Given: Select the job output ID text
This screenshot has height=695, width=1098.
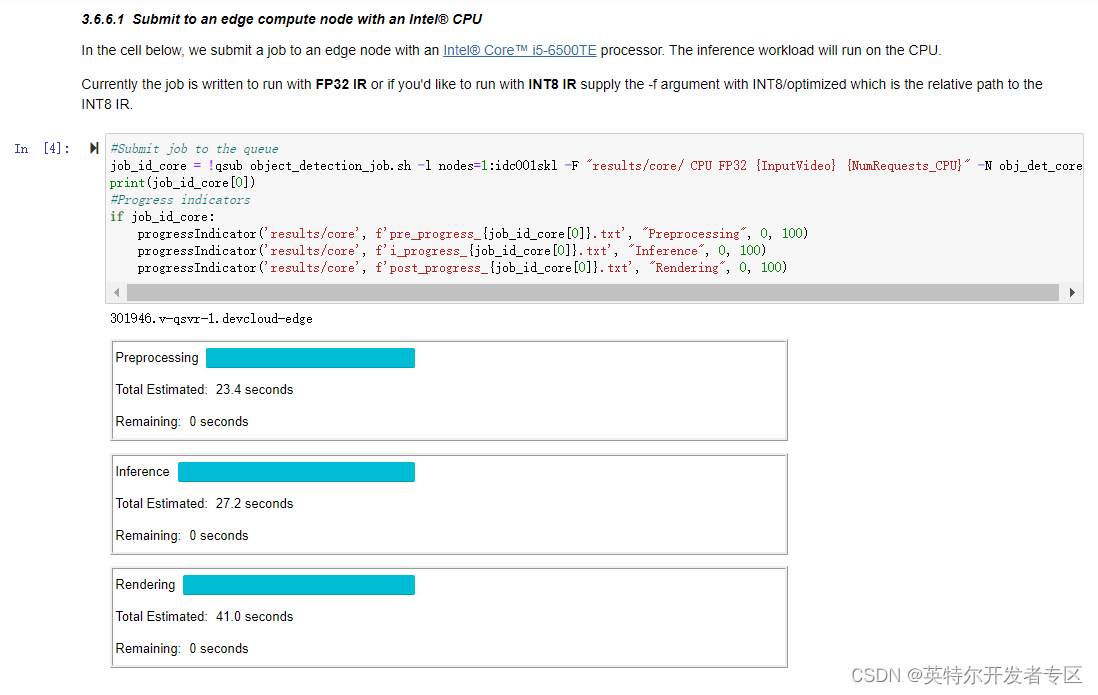Looking at the screenshot, I should (210, 317).
